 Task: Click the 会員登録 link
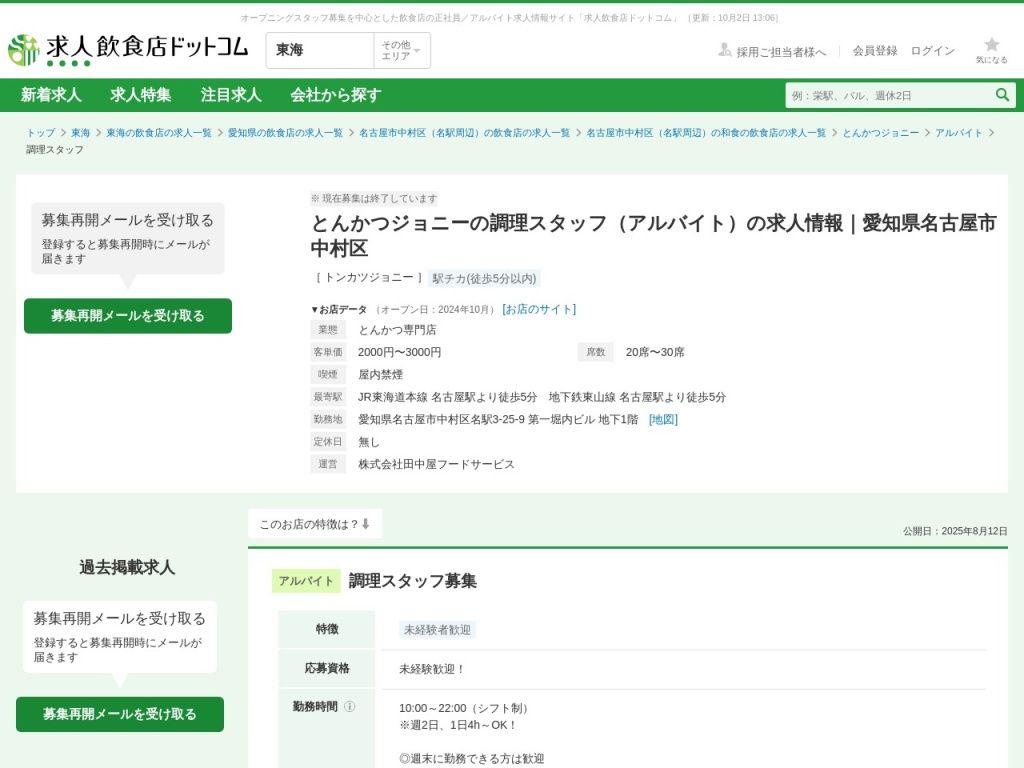(875, 51)
